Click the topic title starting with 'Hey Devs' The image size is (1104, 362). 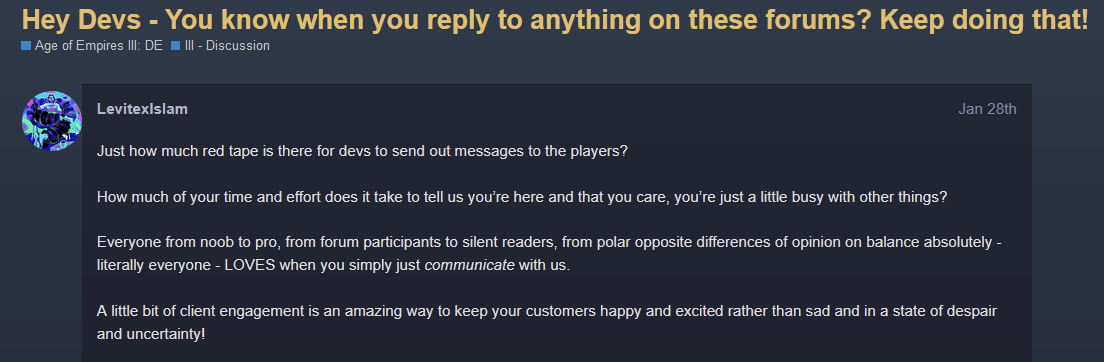click(555, 20)
